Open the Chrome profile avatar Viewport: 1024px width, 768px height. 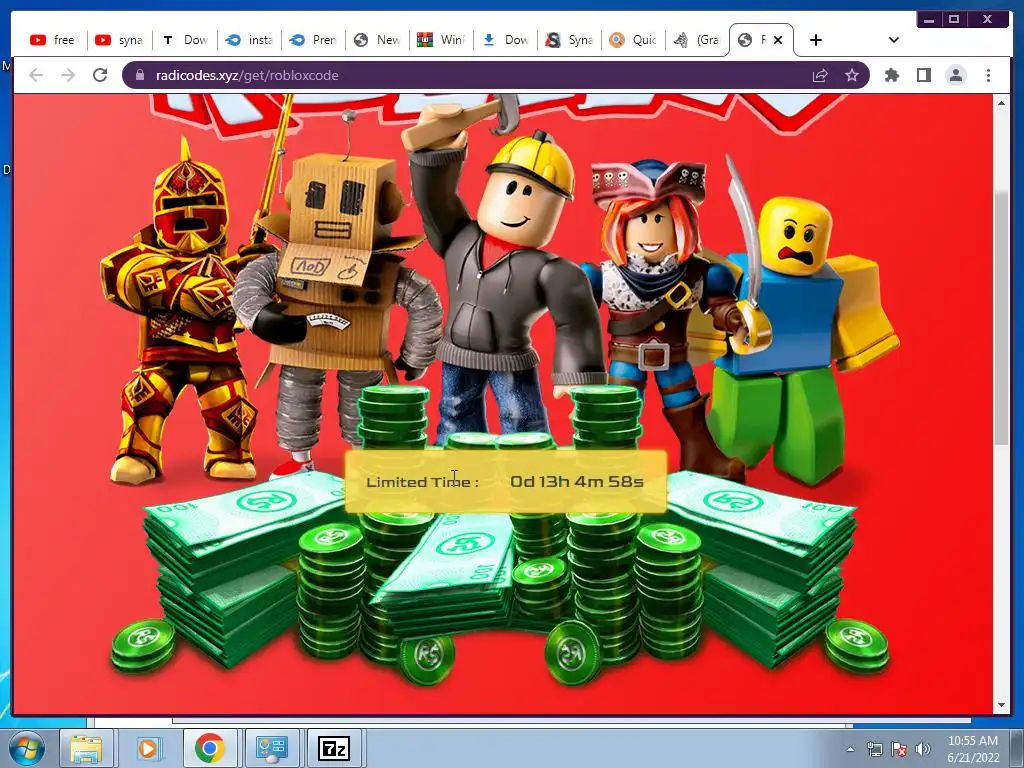pyautogui.click(x=955, y=75)
